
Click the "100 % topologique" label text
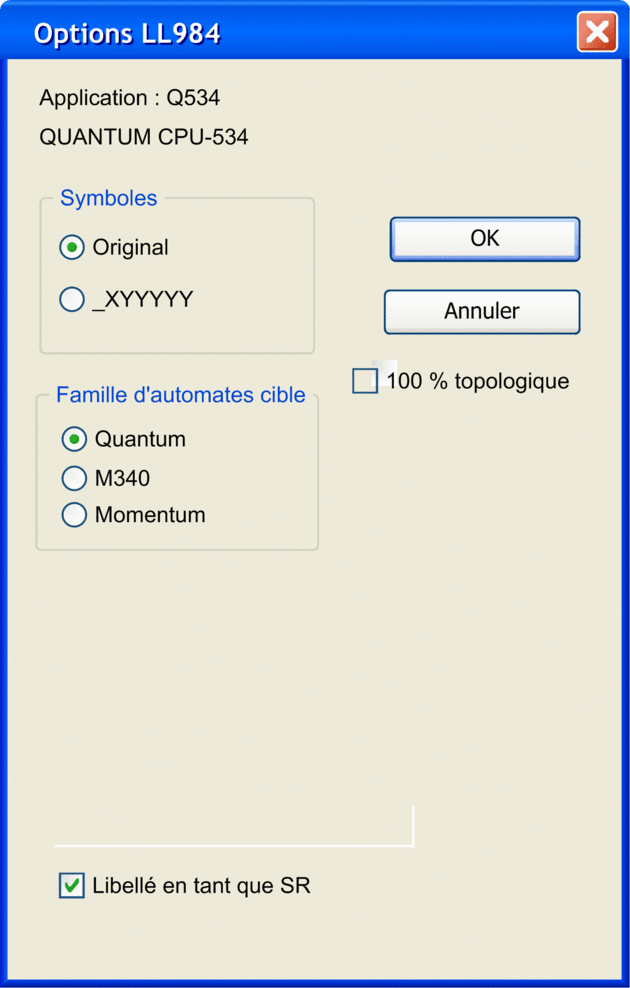(478, 381)
